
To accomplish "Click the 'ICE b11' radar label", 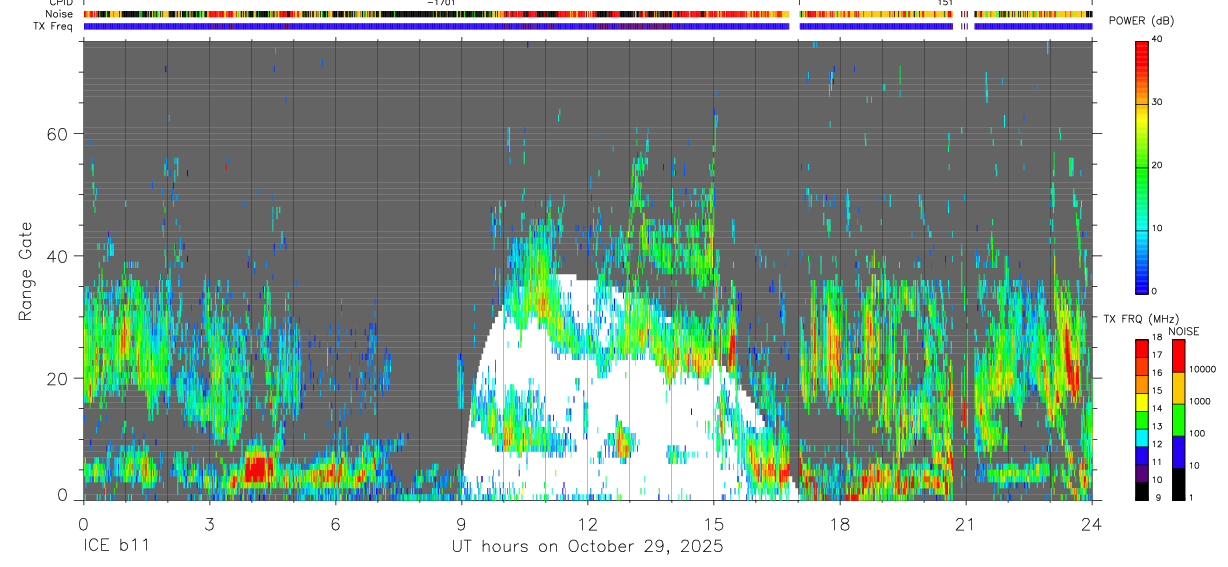I will point(115,547).
